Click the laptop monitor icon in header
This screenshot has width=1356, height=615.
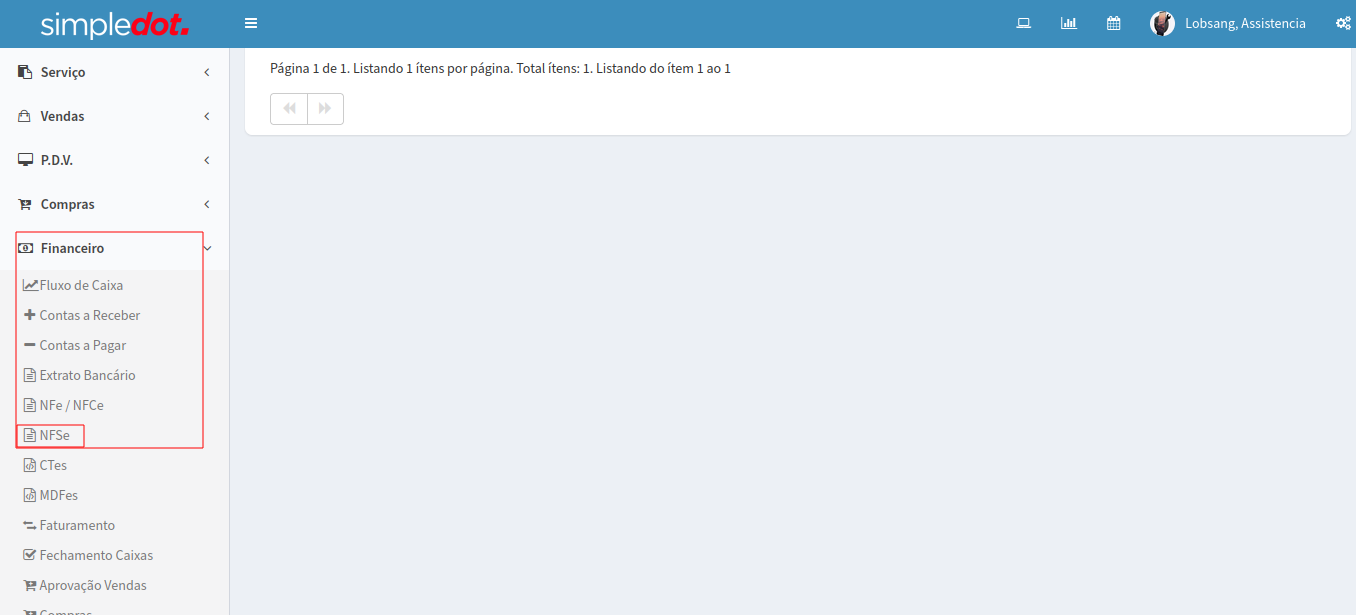tap(1023, 24)
